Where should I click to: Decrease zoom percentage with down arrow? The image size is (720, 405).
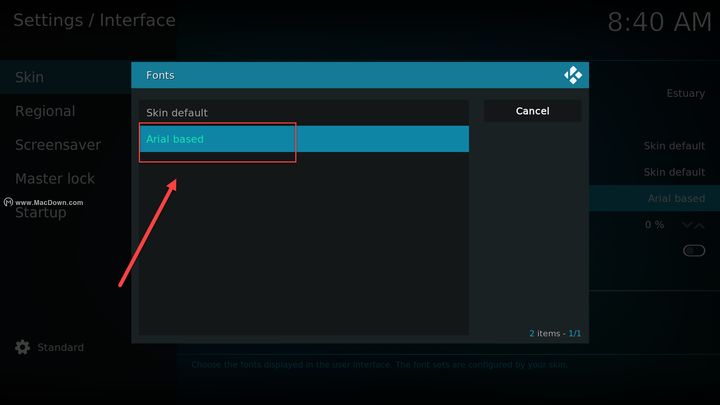(687, 225)
